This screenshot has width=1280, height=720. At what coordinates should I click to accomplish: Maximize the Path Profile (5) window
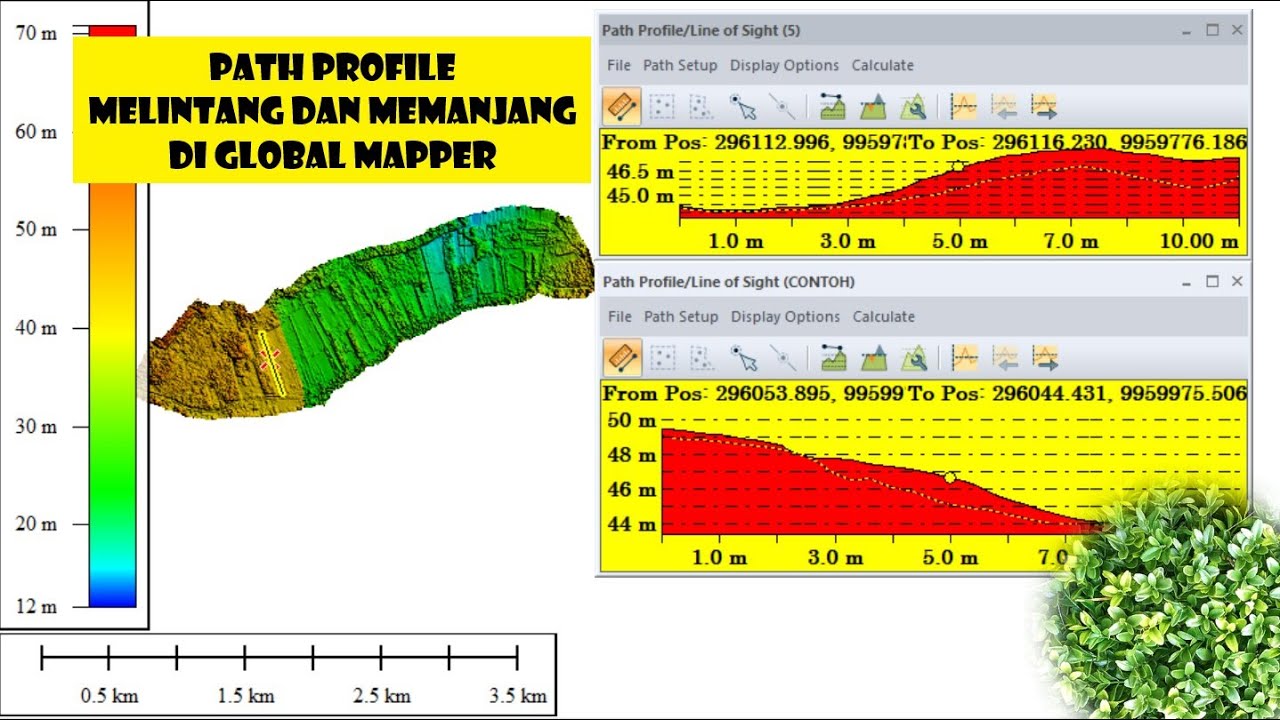pos(1212,30)
